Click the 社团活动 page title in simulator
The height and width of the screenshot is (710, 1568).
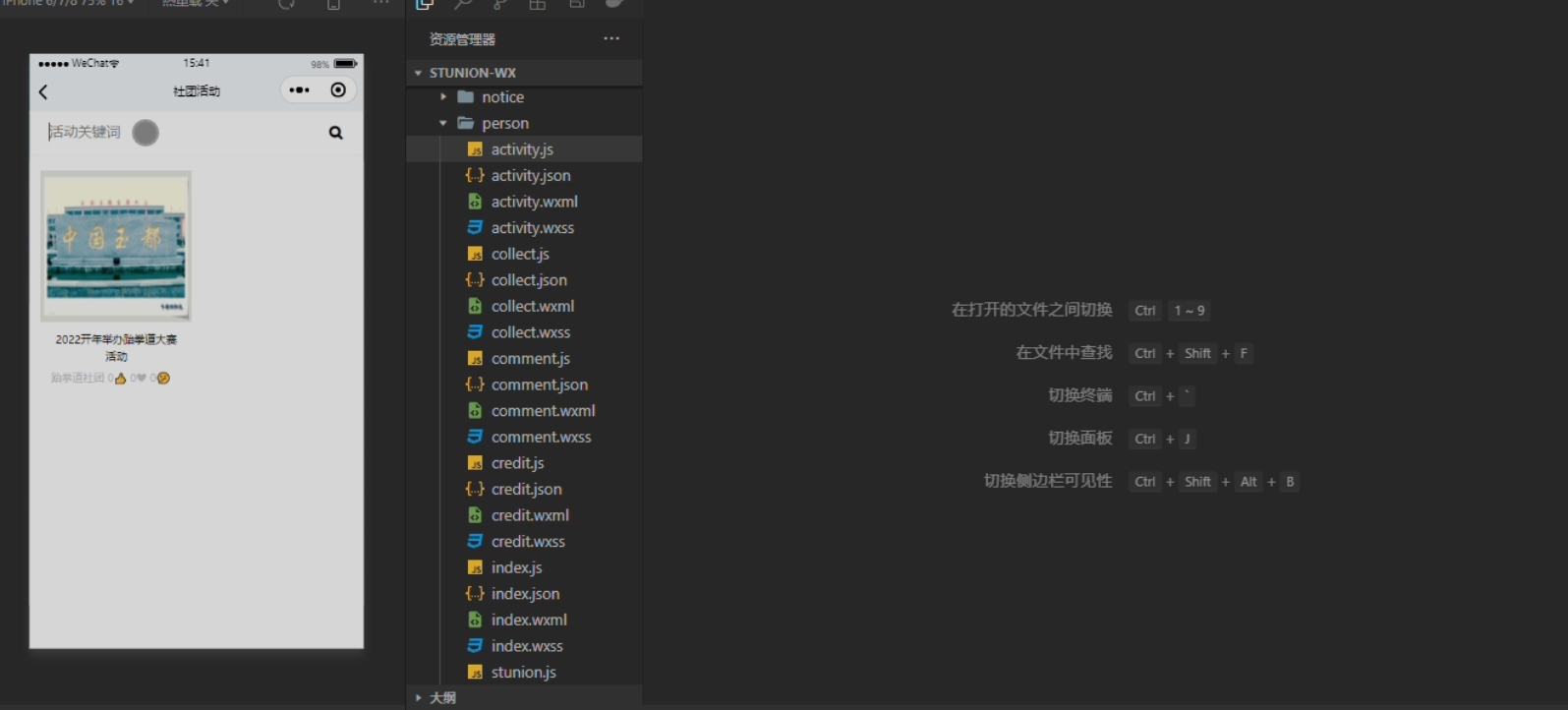coord(197,90)
